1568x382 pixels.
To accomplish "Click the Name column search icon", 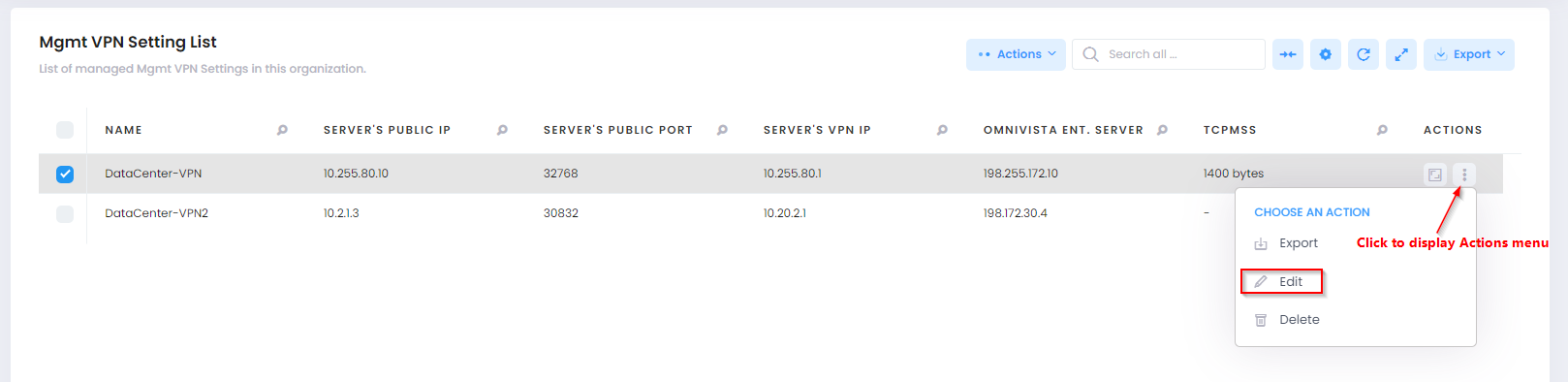I will [x=282, y=130].
